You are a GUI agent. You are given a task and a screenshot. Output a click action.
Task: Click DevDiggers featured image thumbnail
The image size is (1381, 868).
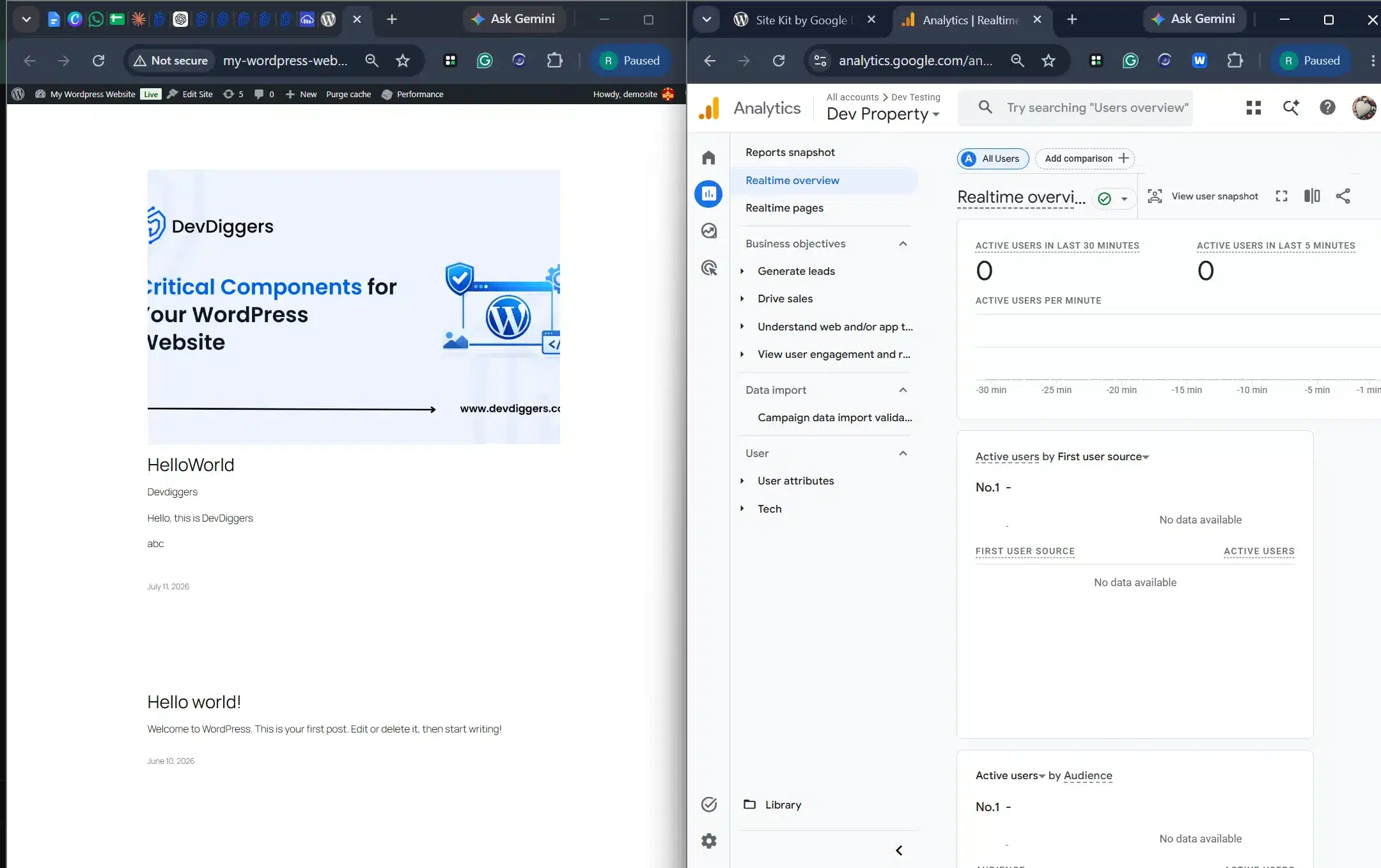click(354, 307)
